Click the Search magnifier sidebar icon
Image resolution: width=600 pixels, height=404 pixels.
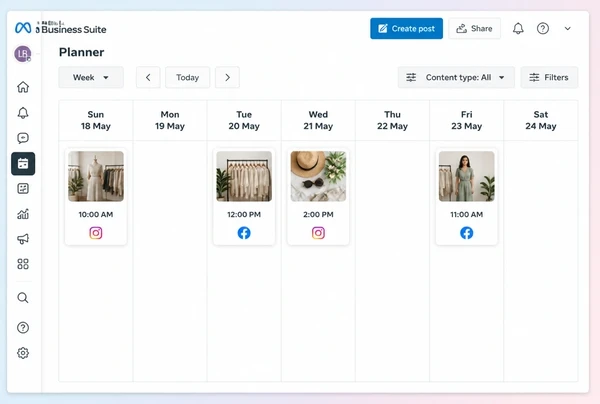(x=23, y=298)
